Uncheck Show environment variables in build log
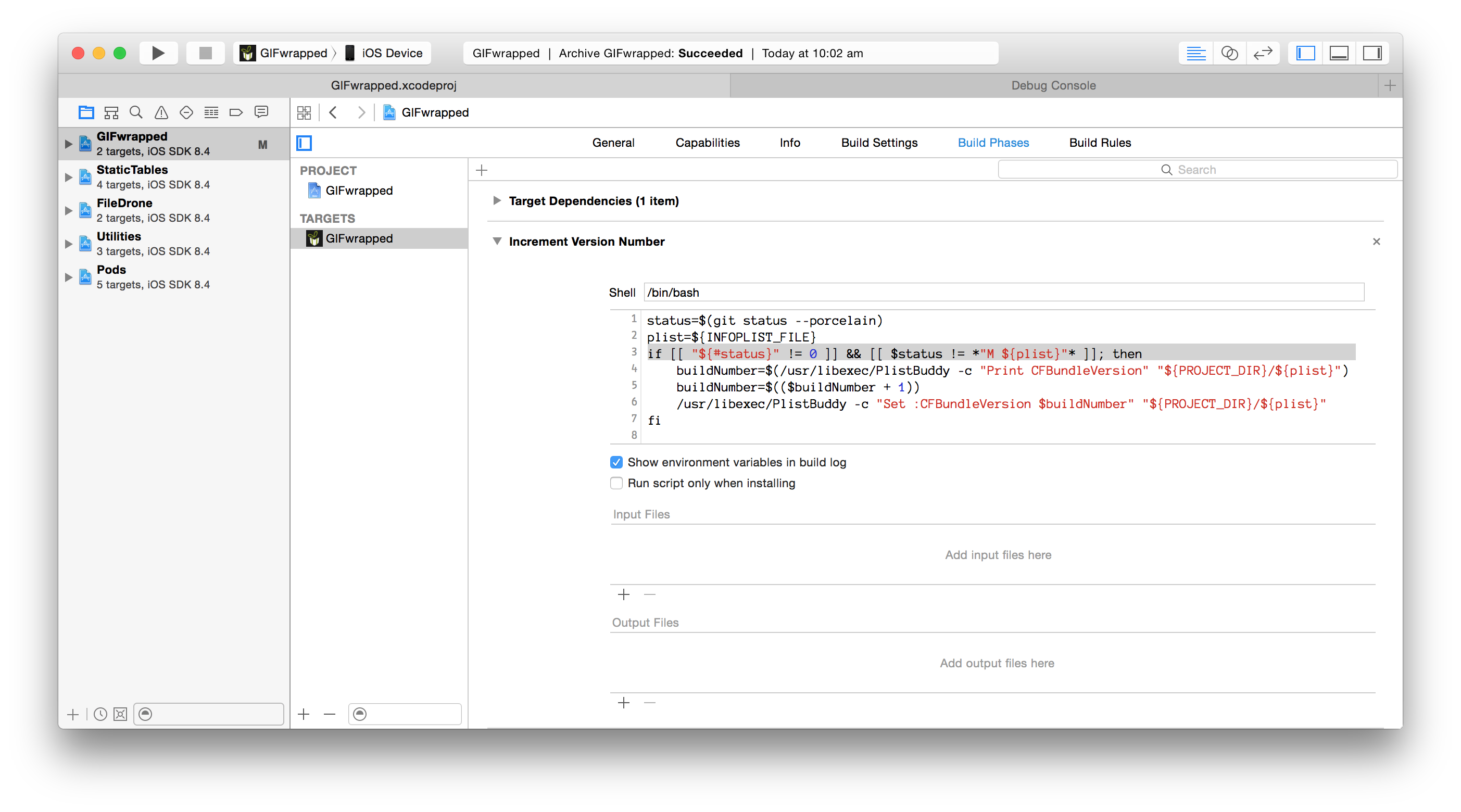 [616, 462]
